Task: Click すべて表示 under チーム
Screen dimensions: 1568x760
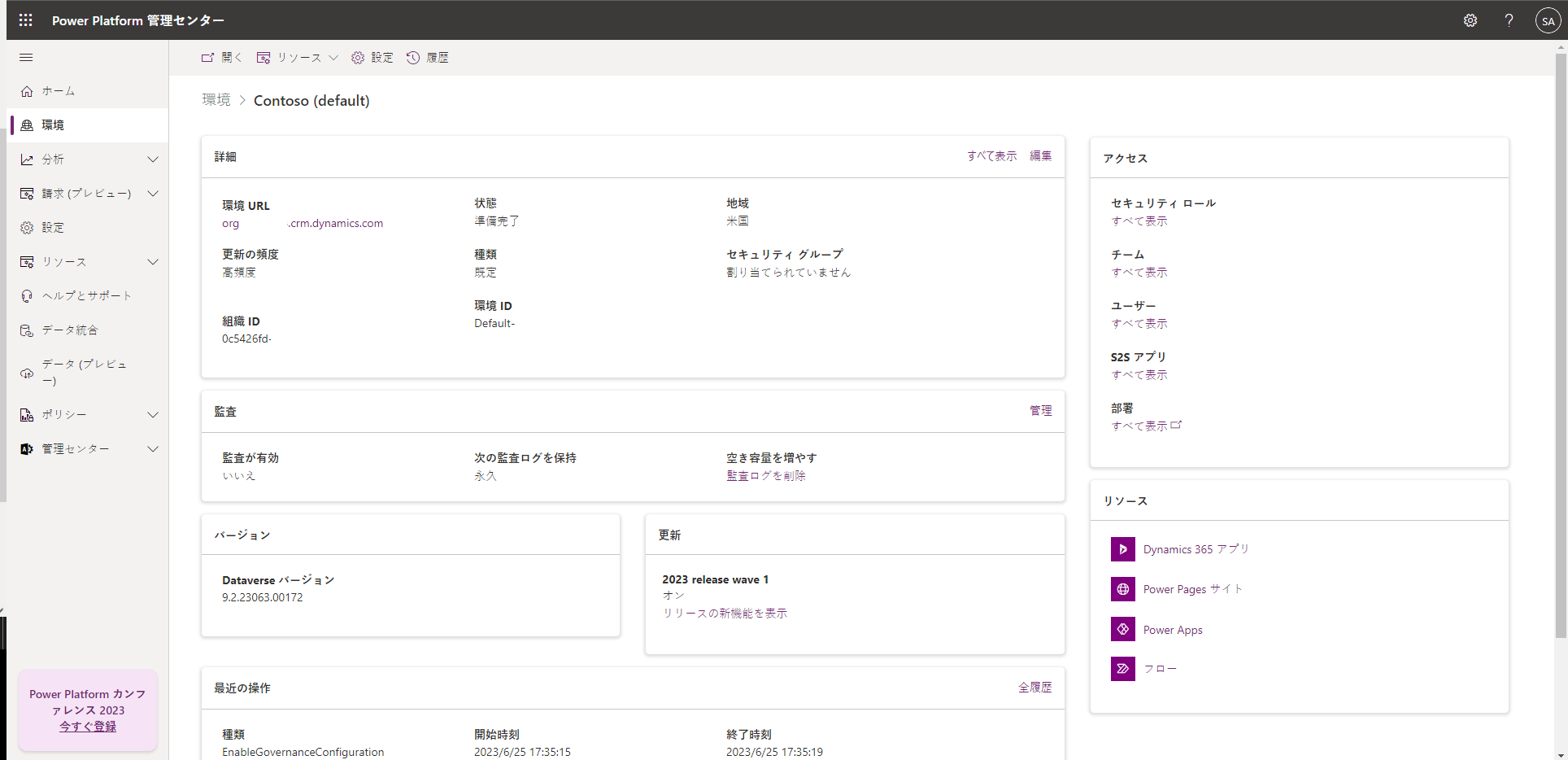Action: pyautogui.click(x=1139, y=273)
